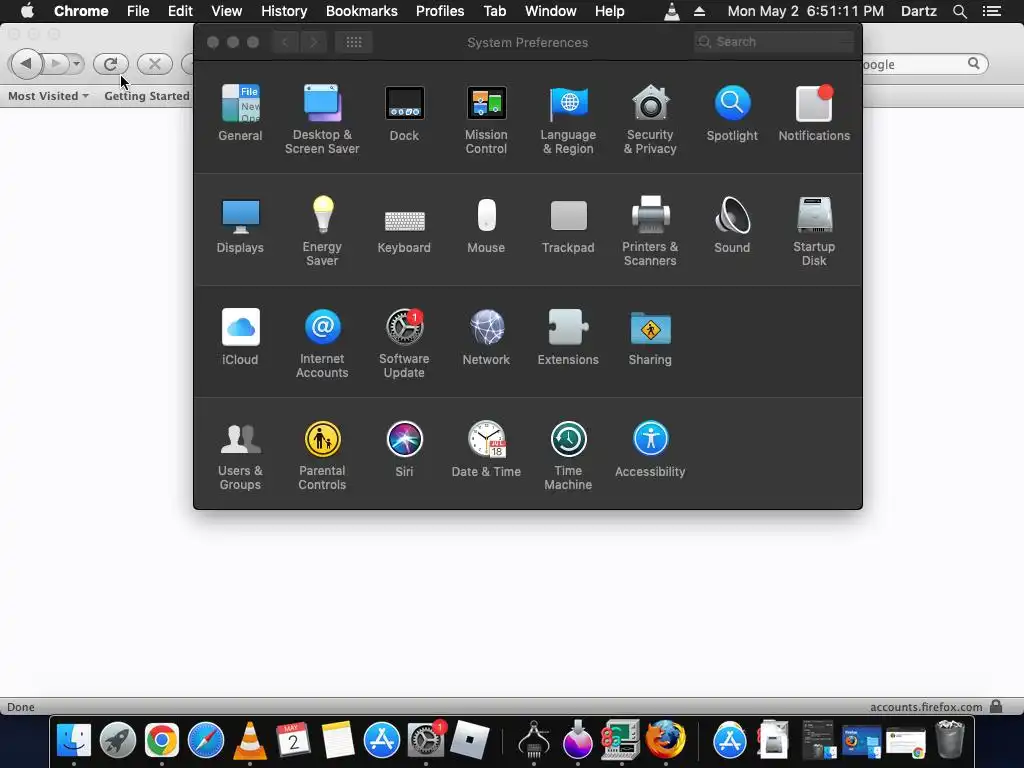The height and width of the screenshot is (768, 1024).
Task: Open the Dock preferences pane
Action: point(404,112)
